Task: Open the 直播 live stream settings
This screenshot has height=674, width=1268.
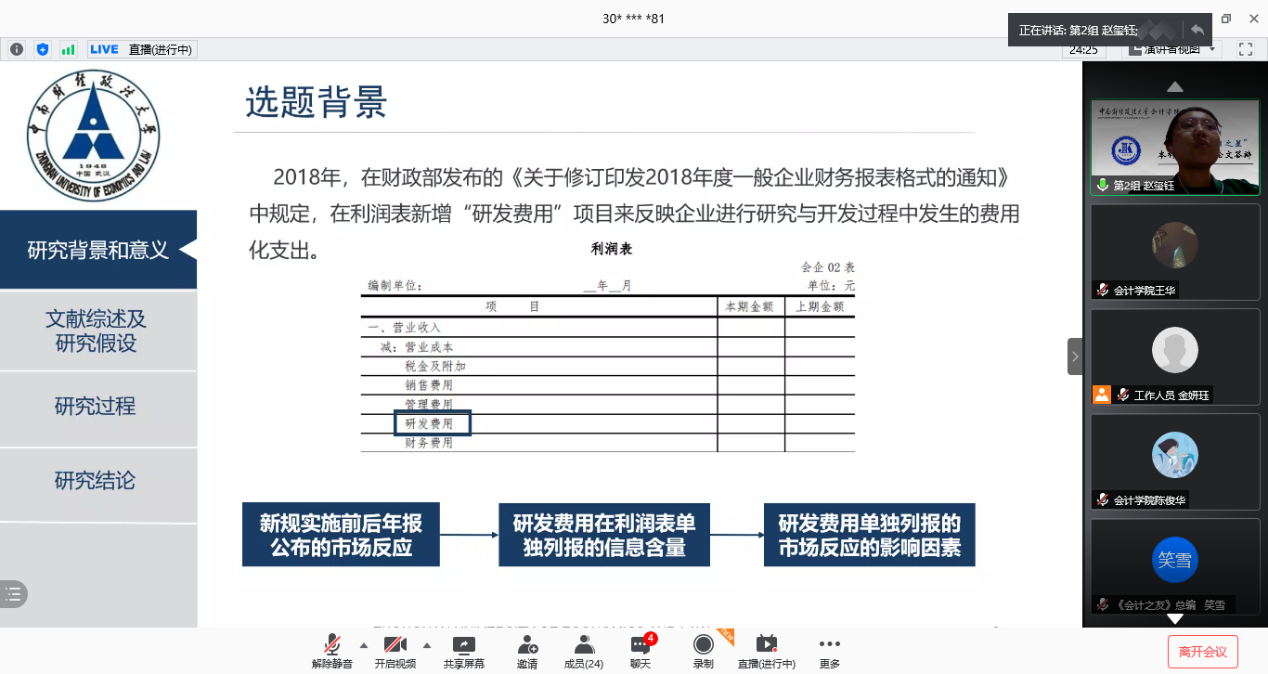Action: point(766,651)
